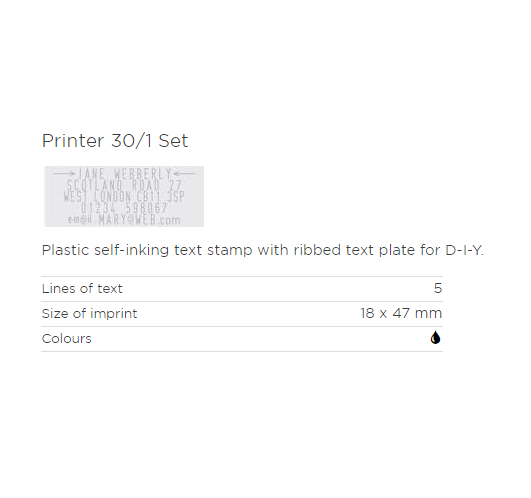Screen dimensions: 531x498
Task: Click the Size of imprint label
Action: tap(89, 314)
